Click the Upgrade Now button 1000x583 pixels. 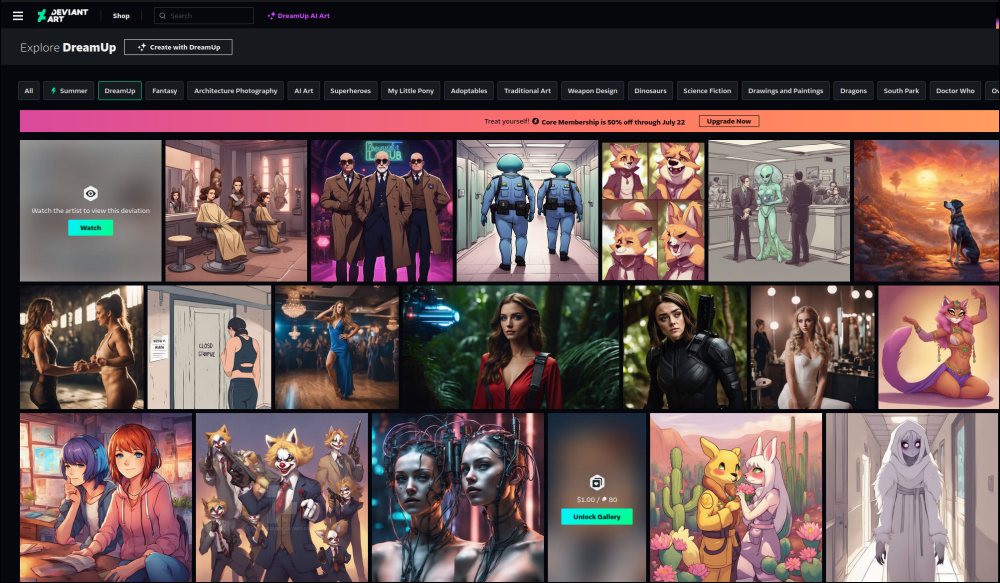(729, 121)
